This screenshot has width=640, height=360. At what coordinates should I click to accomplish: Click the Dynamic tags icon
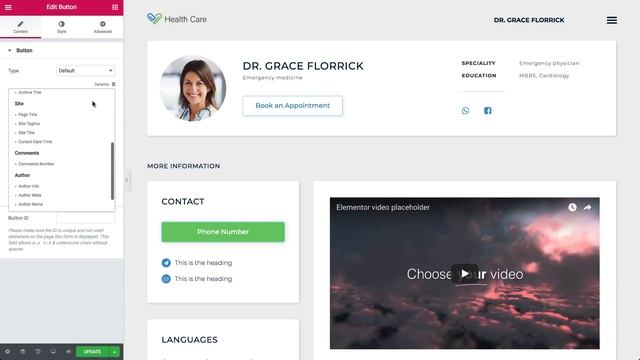(x=113, y=84)
